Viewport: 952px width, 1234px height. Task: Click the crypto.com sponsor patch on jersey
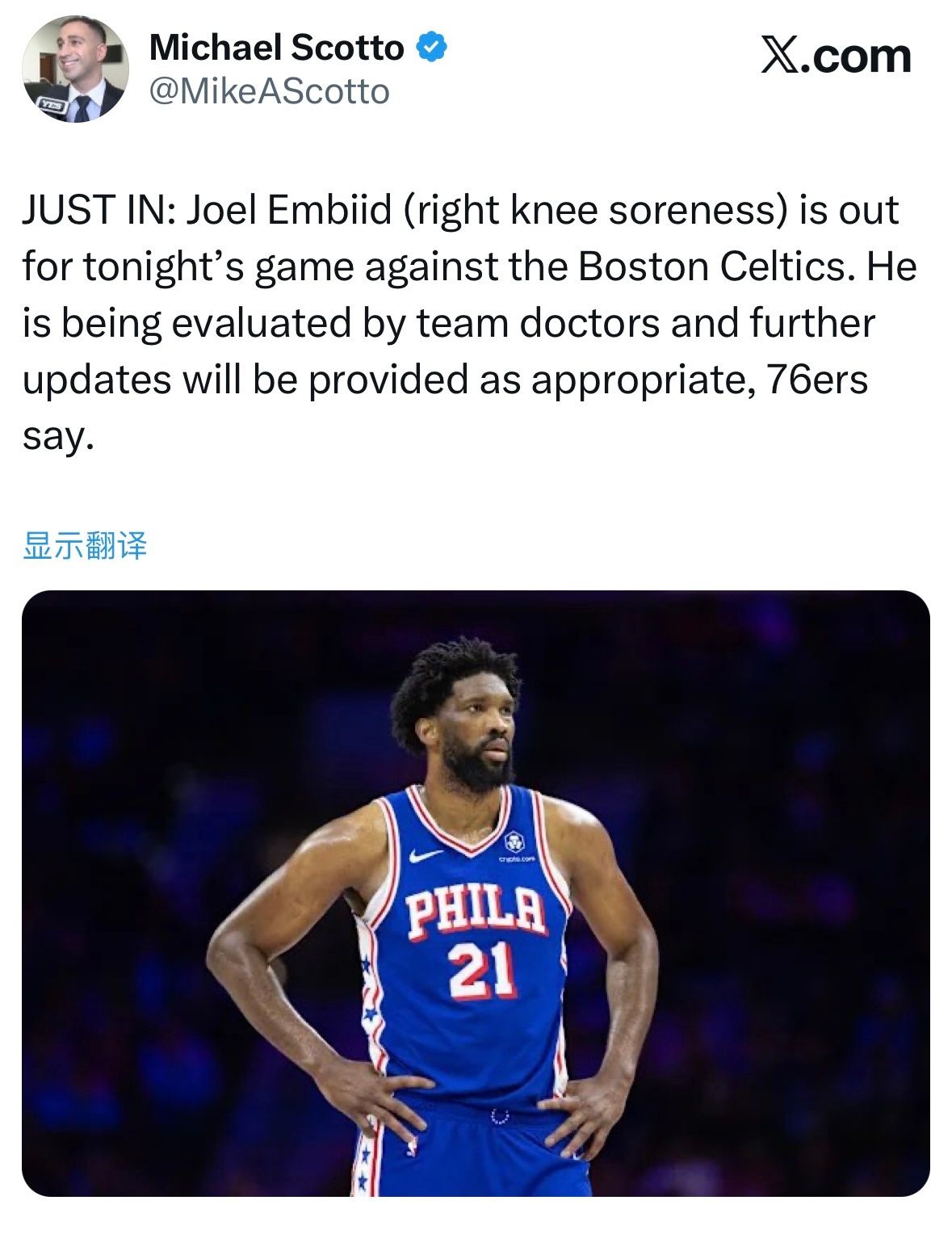tap(514, 843)
